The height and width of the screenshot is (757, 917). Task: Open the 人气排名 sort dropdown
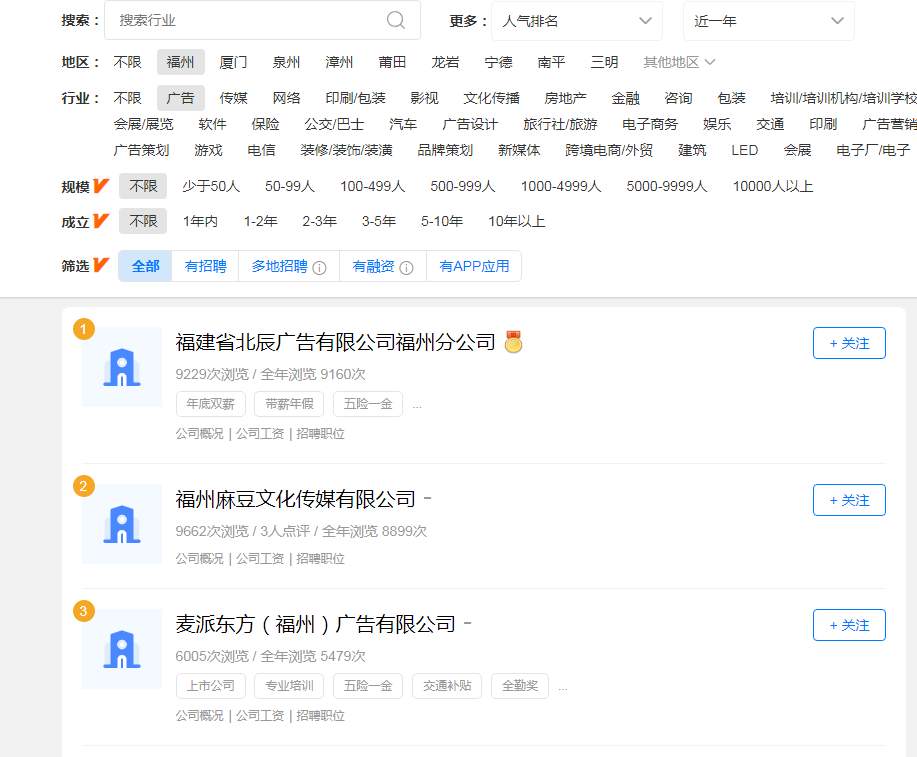point(577,21)
